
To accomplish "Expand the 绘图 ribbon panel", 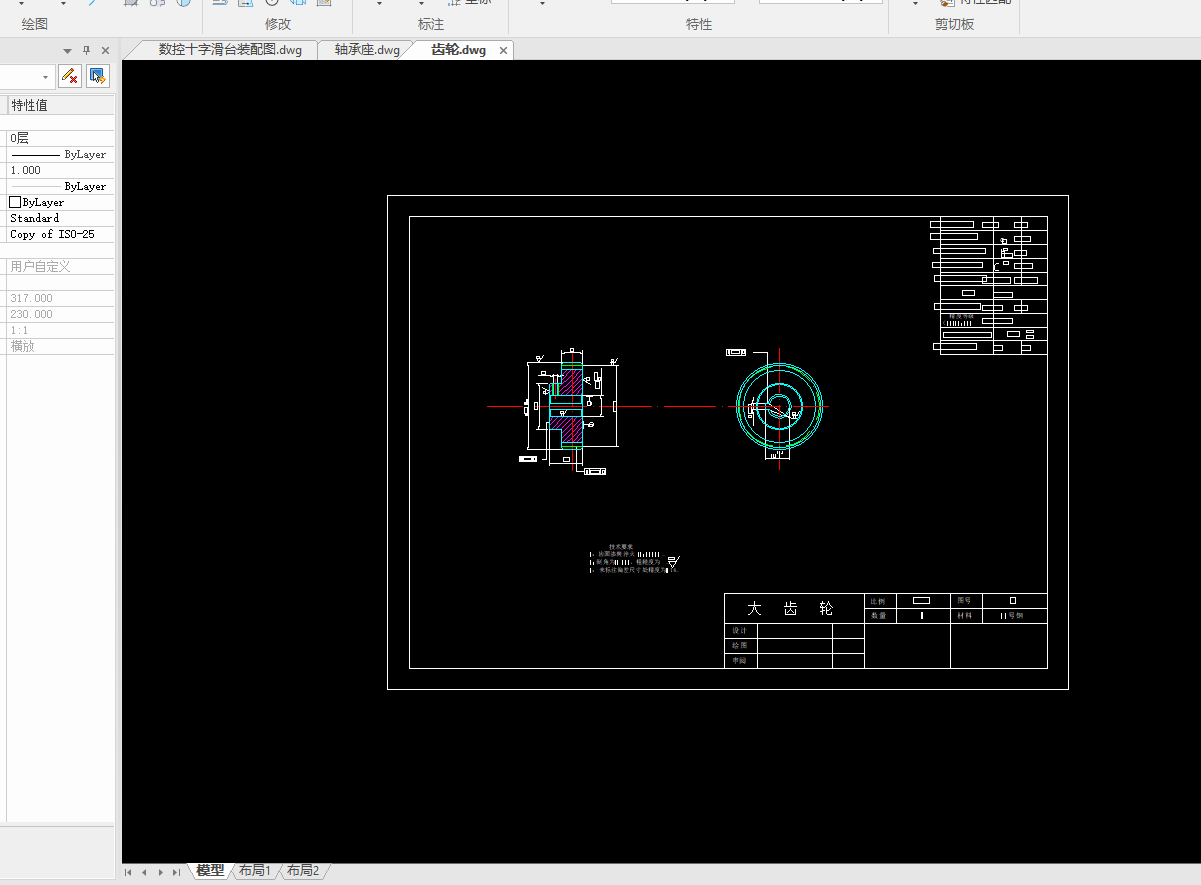I will click(x=34, y=24).
